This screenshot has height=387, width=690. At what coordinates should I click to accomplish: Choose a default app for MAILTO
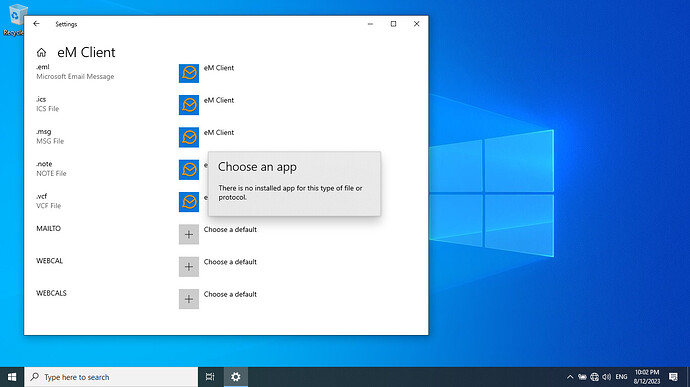pyautogui.click(x=230, y=229)
